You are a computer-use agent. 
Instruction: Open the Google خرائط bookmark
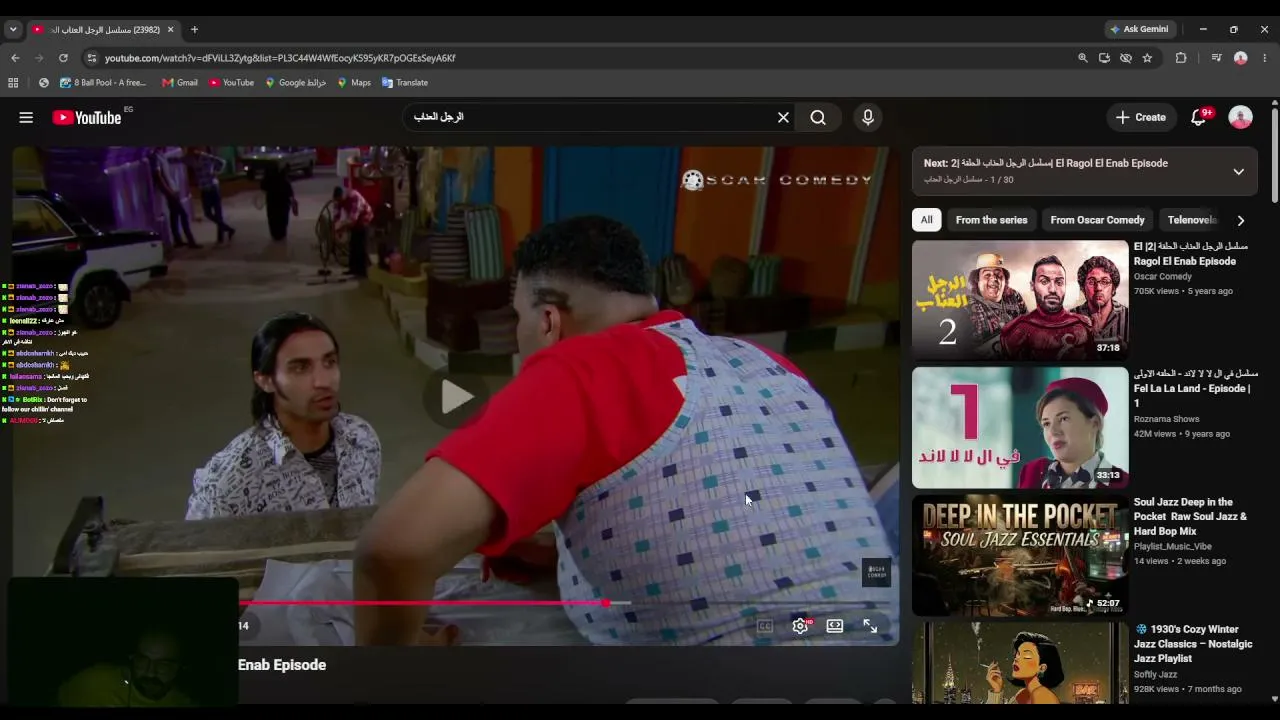[x=296, y=83]
